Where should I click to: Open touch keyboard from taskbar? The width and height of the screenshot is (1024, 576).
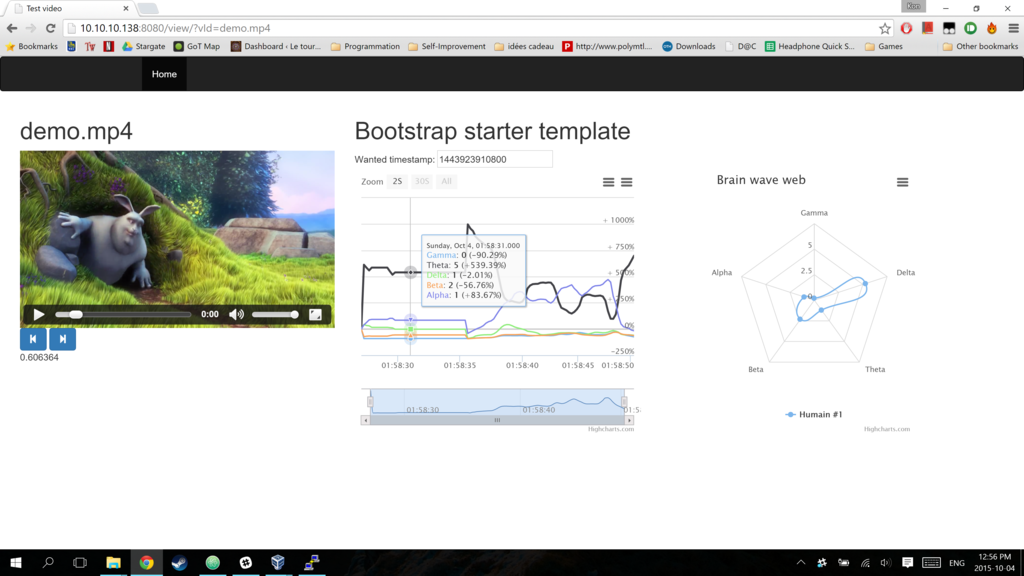point(931,562)
